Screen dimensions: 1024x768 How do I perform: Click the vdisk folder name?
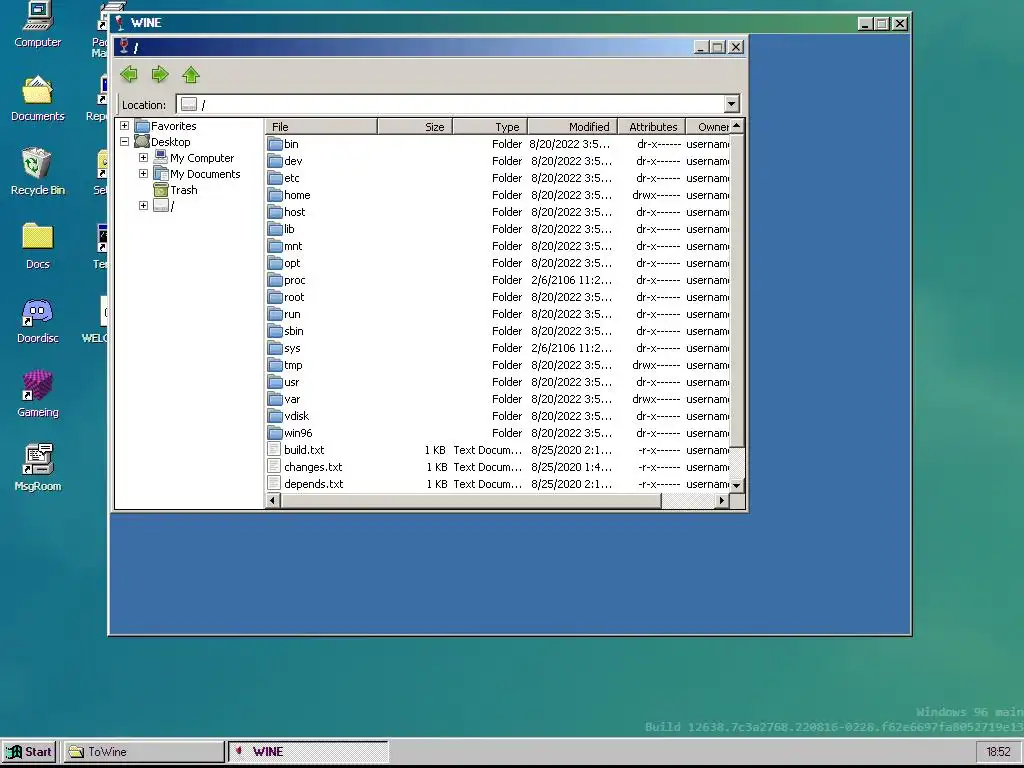coord(296,416)
